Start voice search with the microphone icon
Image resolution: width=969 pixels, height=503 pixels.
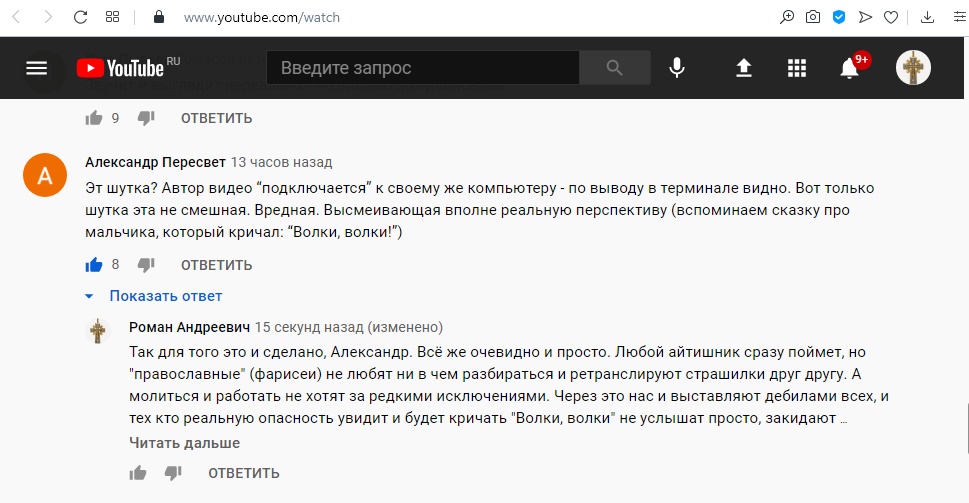point(677,67)
